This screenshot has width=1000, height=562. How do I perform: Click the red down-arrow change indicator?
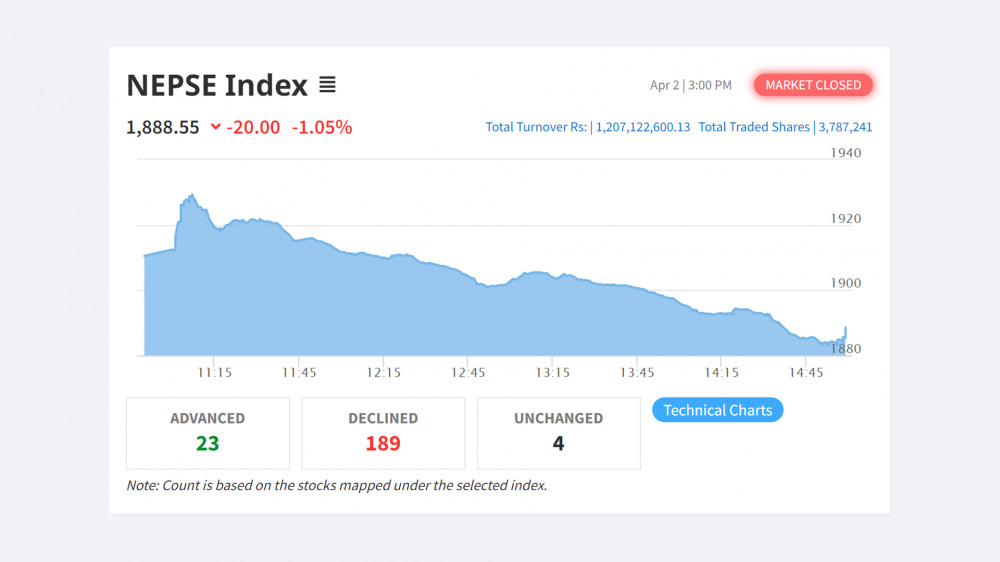(x=215, y=127)
